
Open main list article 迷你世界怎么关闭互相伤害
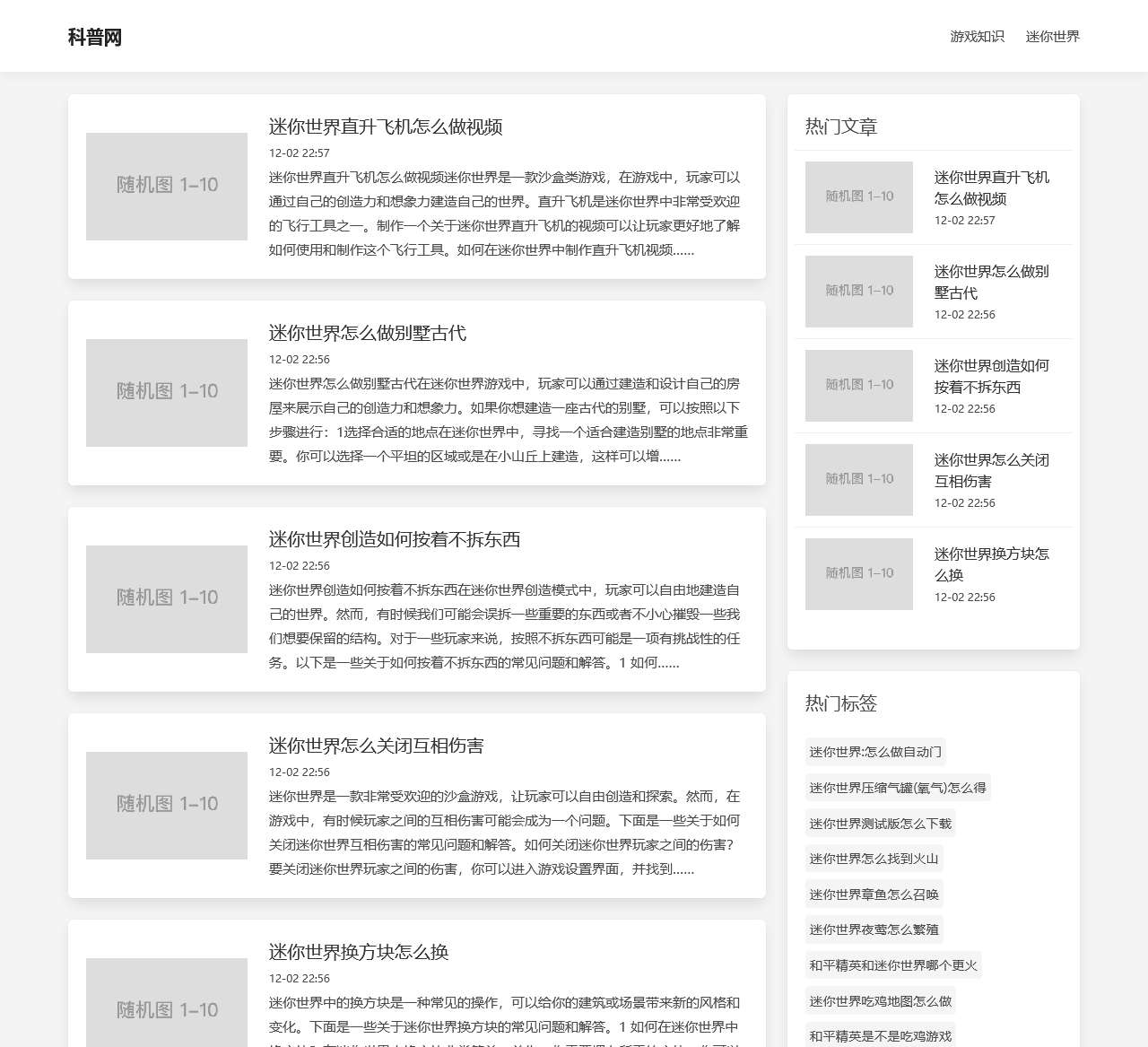[x=376, y=746]
